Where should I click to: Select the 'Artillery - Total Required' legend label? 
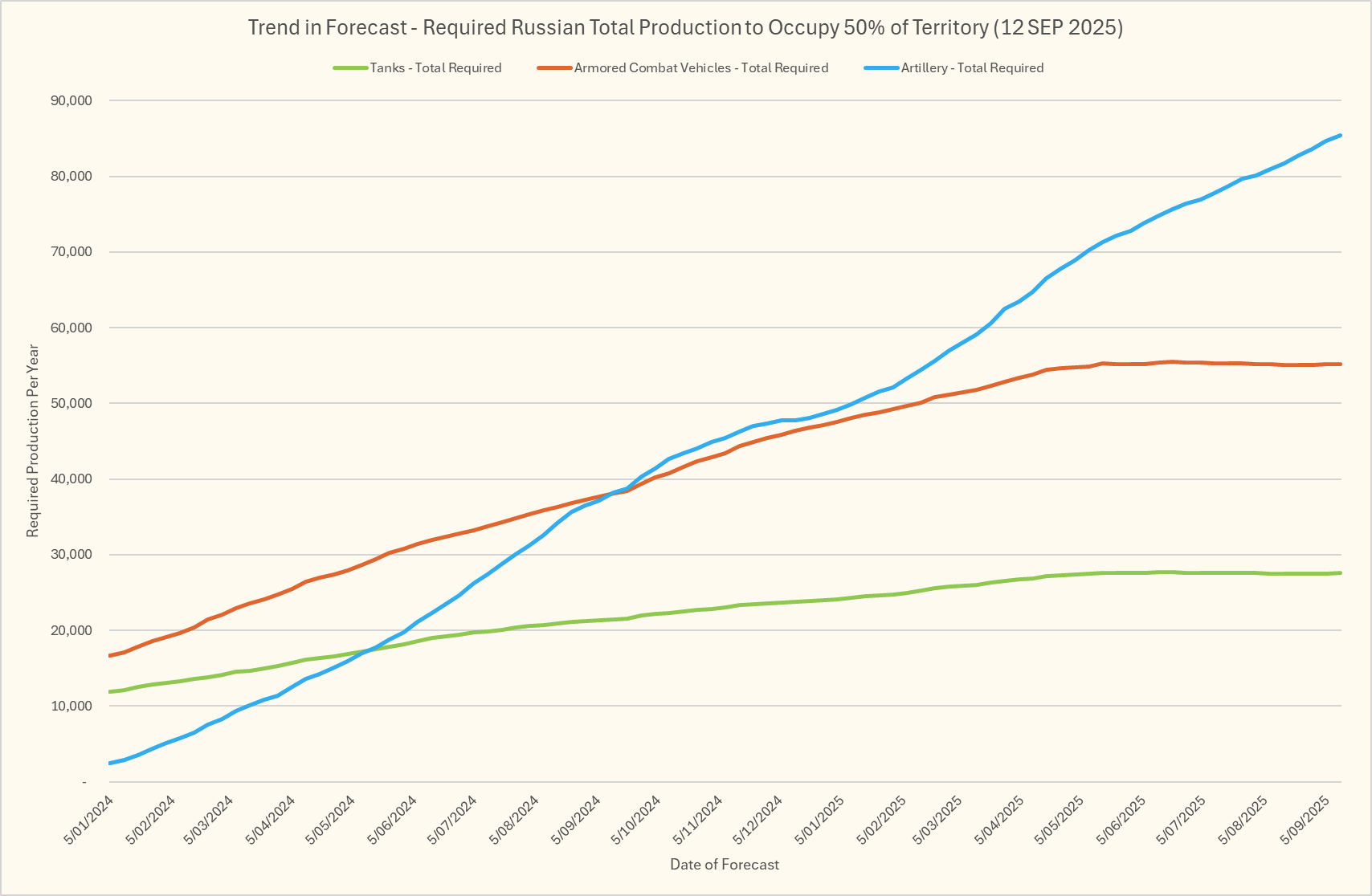972,68
